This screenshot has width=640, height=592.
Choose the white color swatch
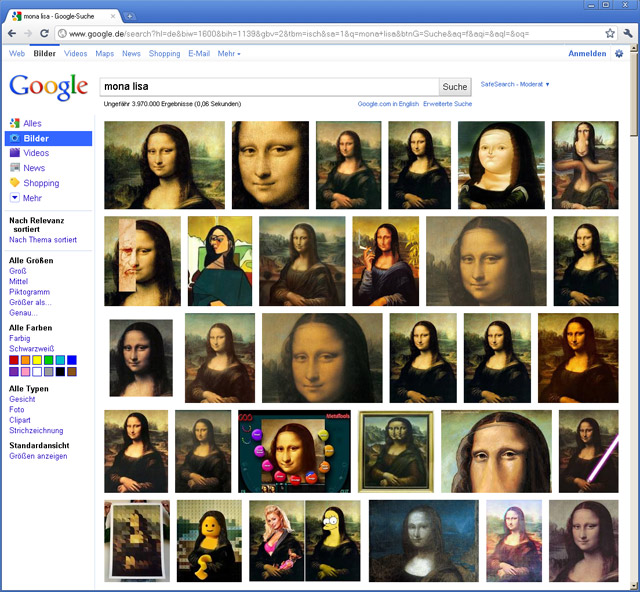37,372
